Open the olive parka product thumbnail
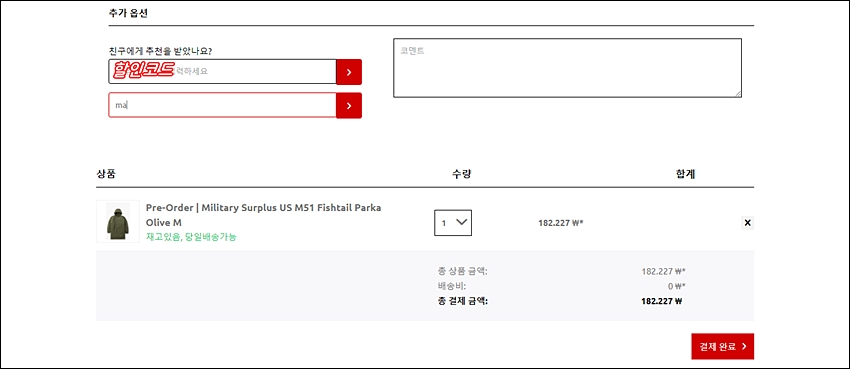The height and width of the screenshot is (369, 850). [118, 222]
